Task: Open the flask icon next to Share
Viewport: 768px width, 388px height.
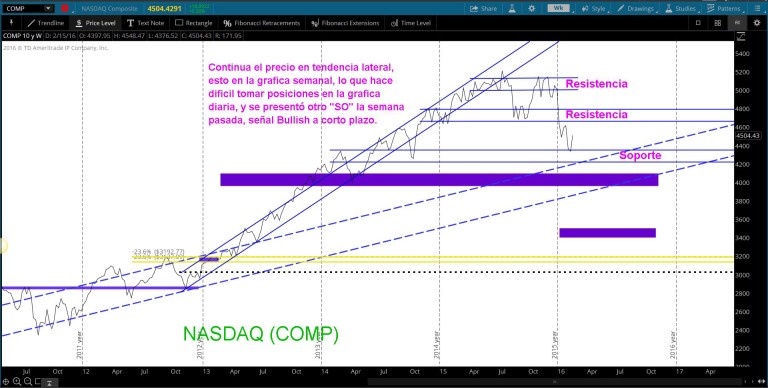Action: (x=513, y=8)
